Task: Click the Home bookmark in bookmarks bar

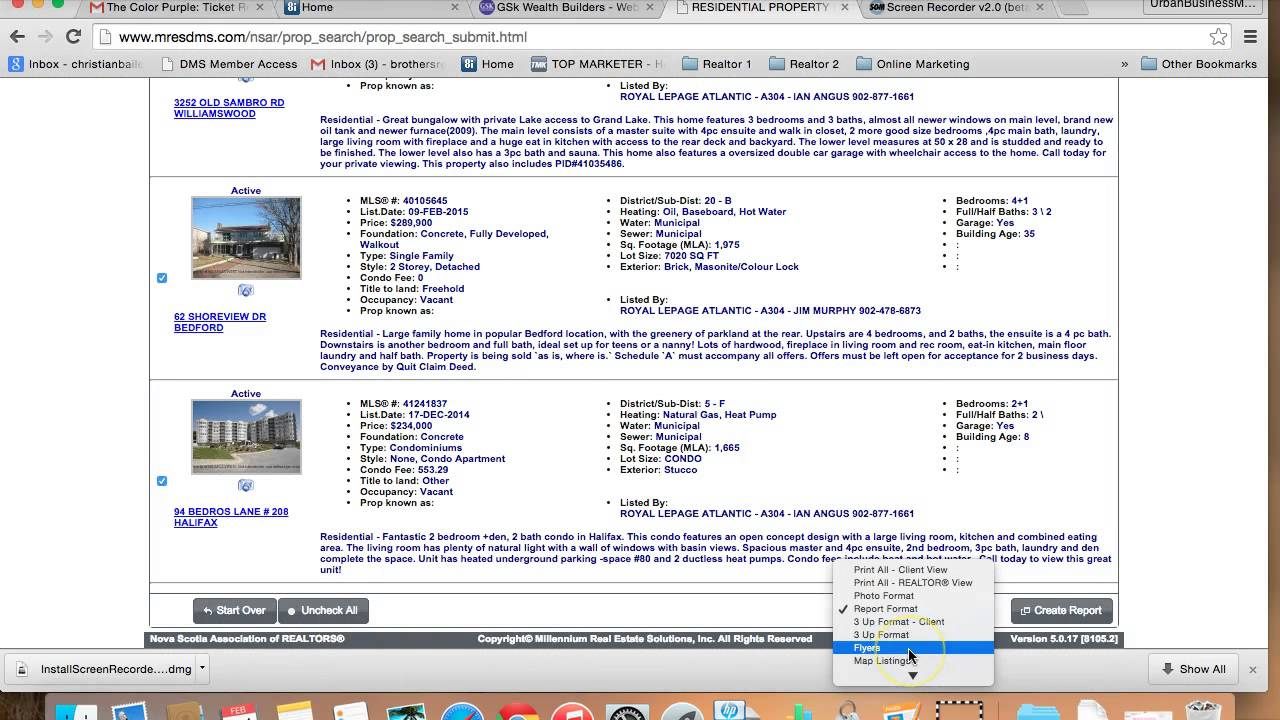Action: click(x=487, y=64)
